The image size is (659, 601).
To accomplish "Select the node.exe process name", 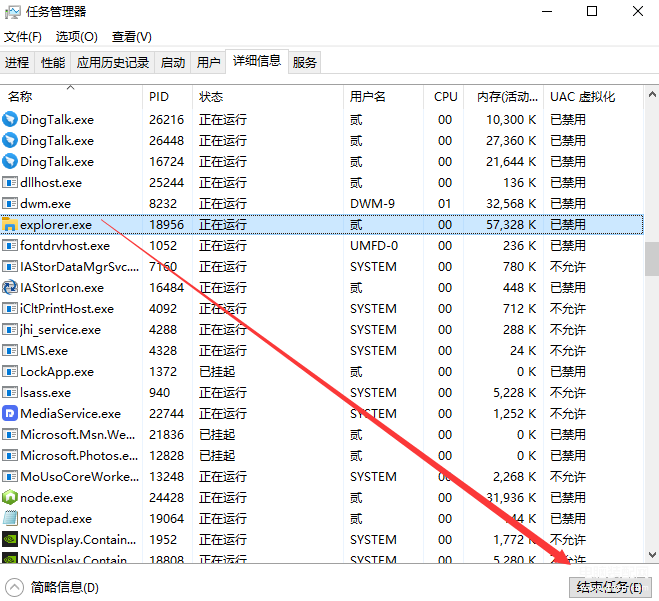I will 46,498.
